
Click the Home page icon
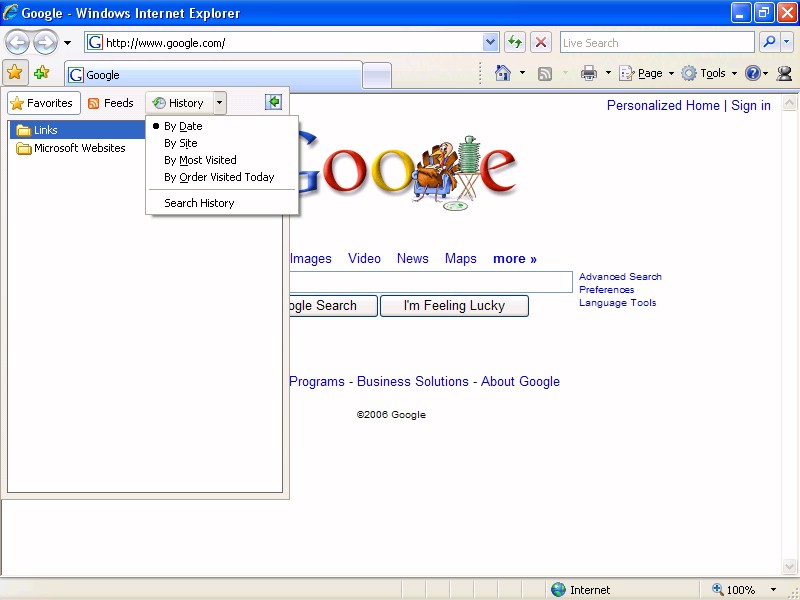pos(503,73)
